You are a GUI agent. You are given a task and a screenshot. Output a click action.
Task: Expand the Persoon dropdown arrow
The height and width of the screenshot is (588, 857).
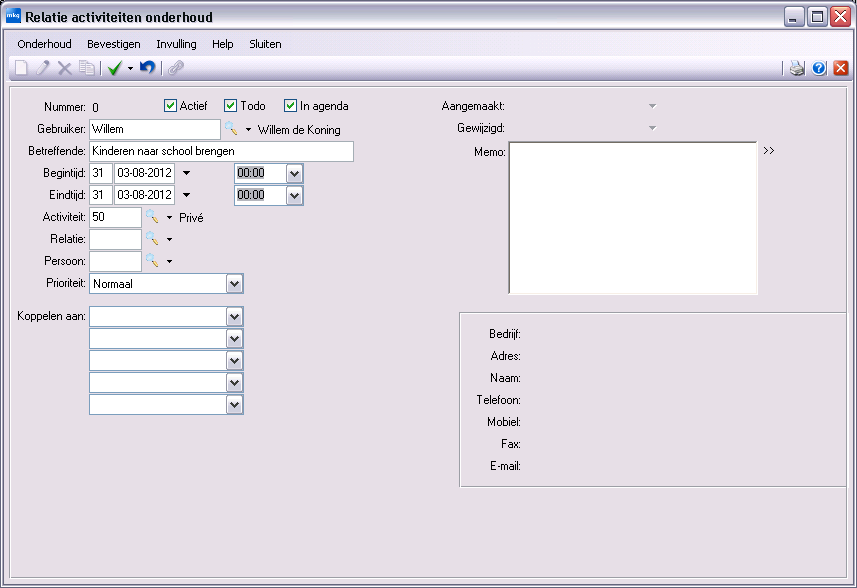pyautogui.click(x=169, y=261)
